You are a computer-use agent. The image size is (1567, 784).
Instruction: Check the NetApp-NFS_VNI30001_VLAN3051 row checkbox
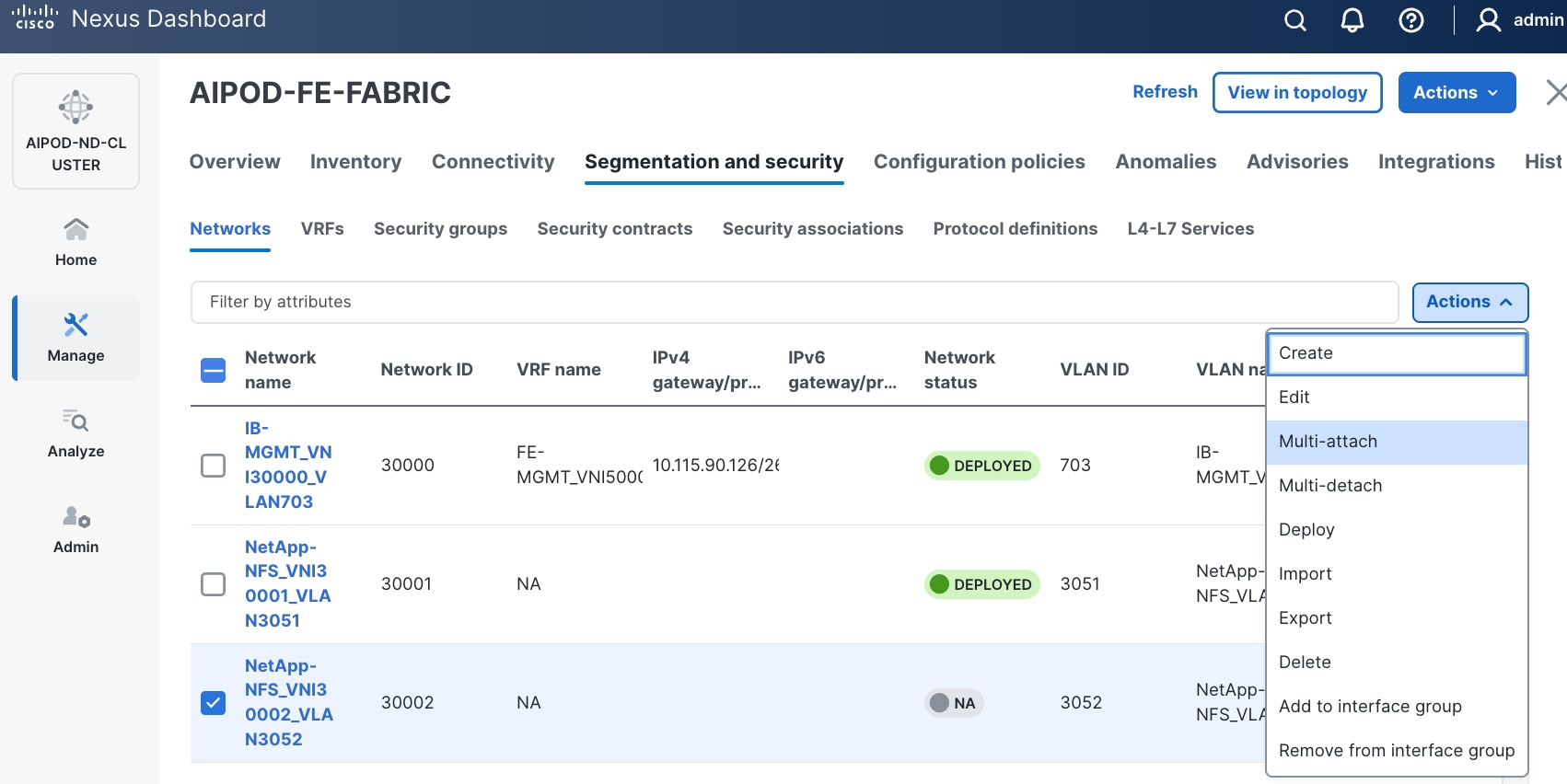coord(213,584)
